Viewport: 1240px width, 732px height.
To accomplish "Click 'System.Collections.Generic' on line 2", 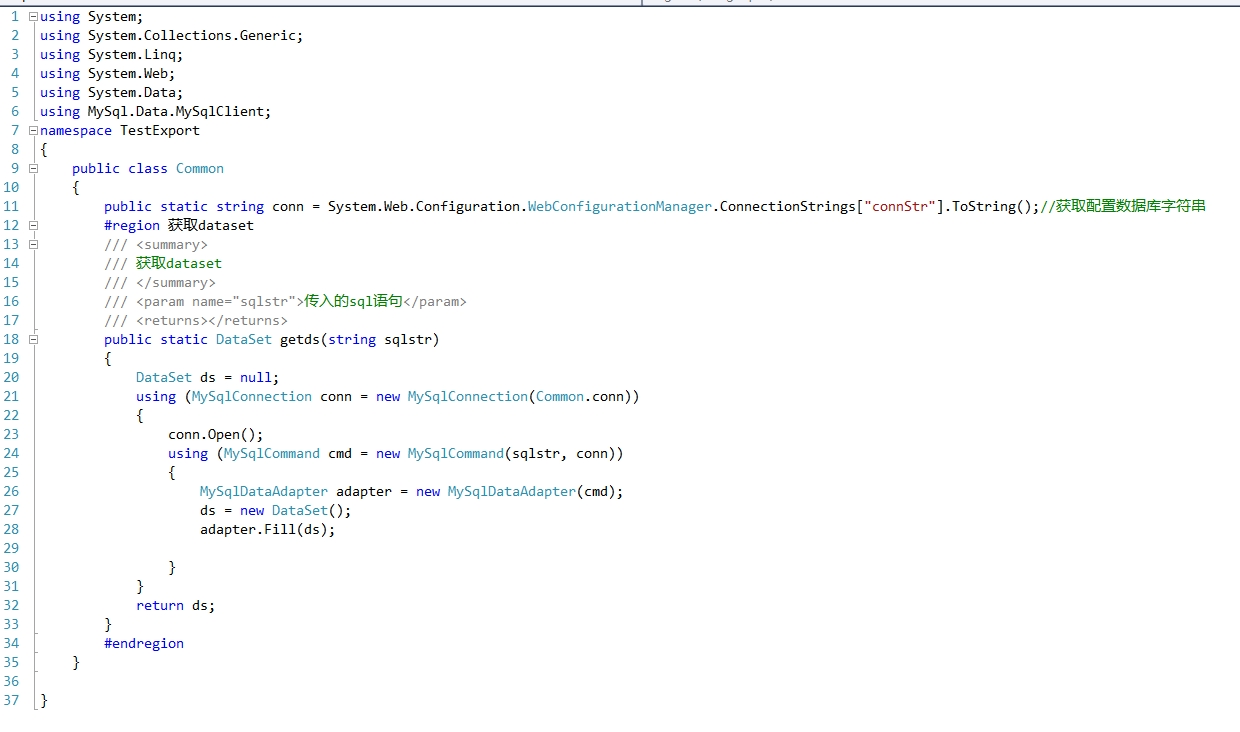I will 192,35.
